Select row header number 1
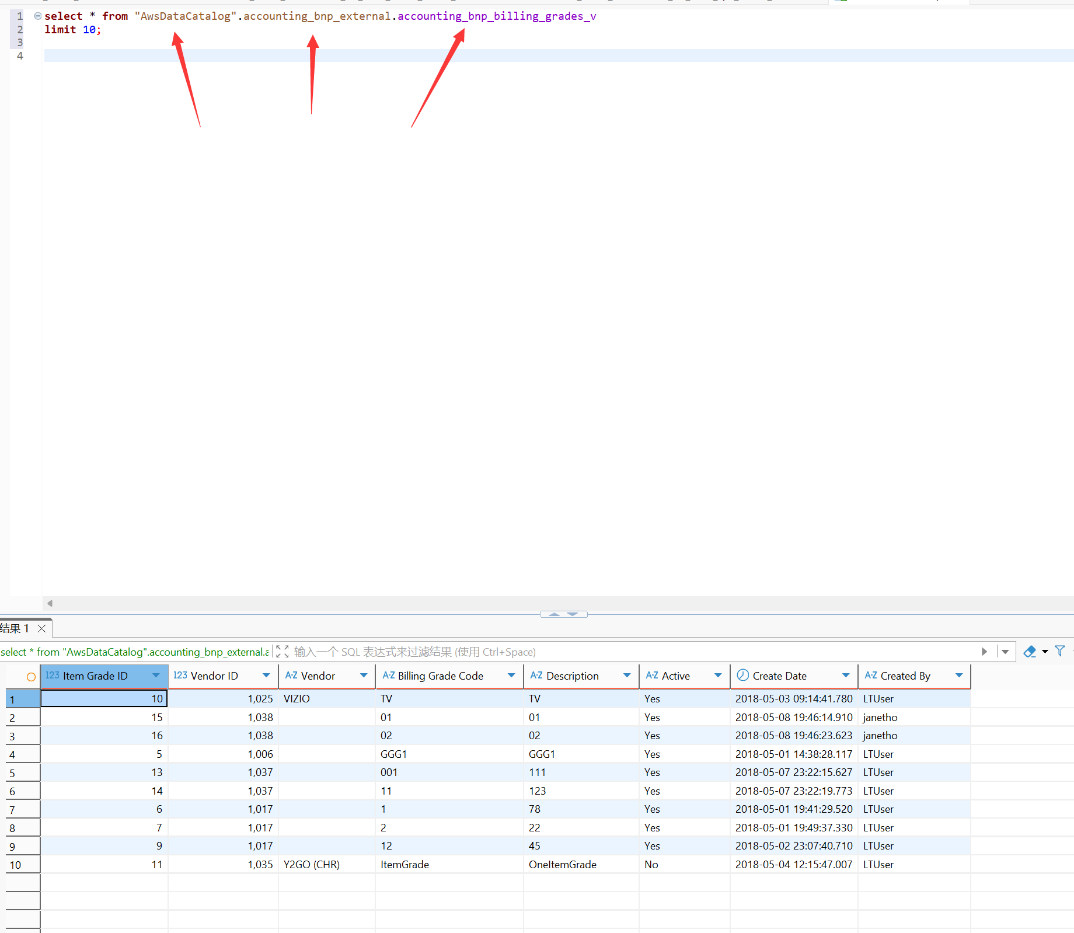Screen dimensions: 1074x933 (23, 699)
